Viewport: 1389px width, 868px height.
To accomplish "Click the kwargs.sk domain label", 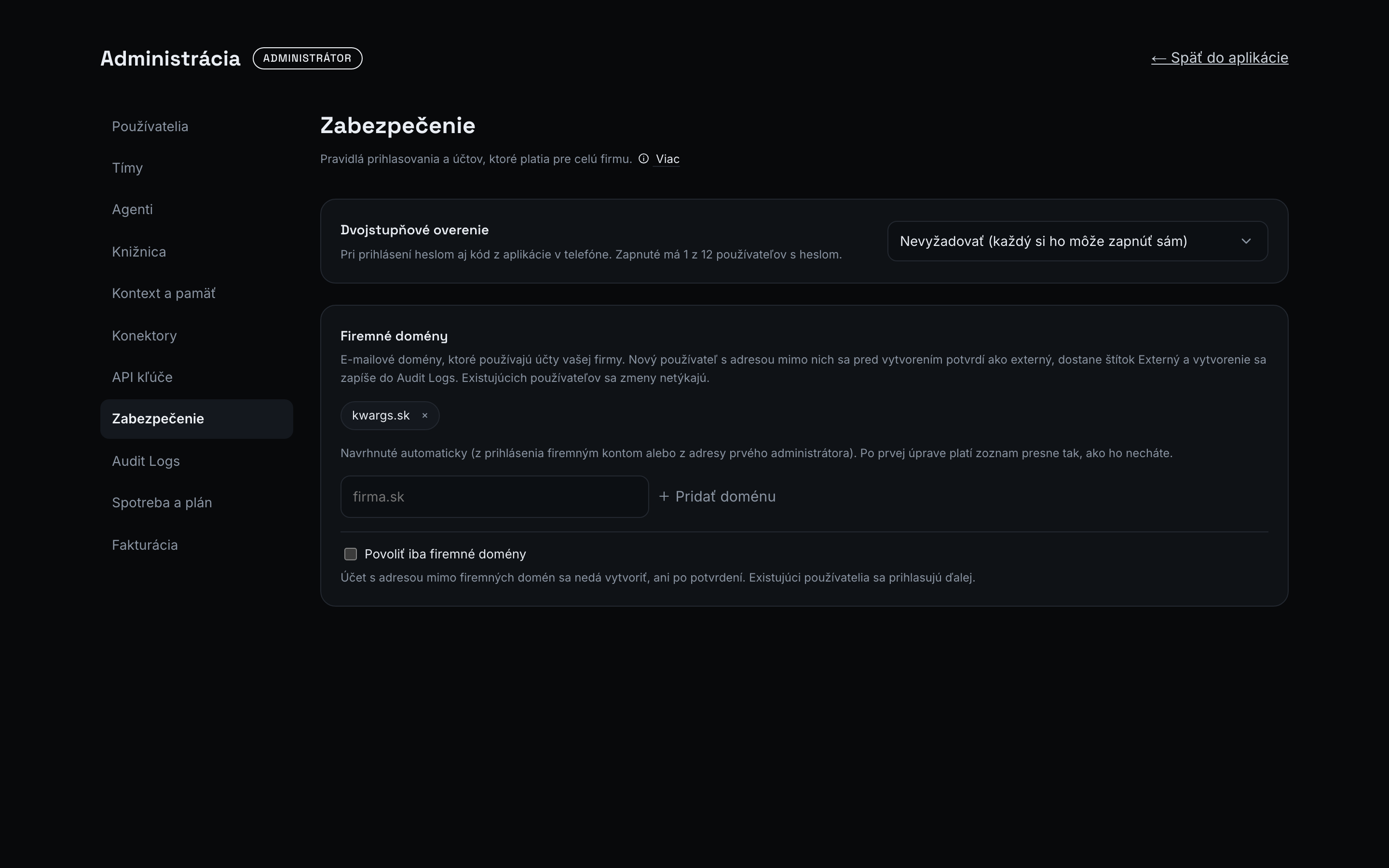I will point(381,416).
